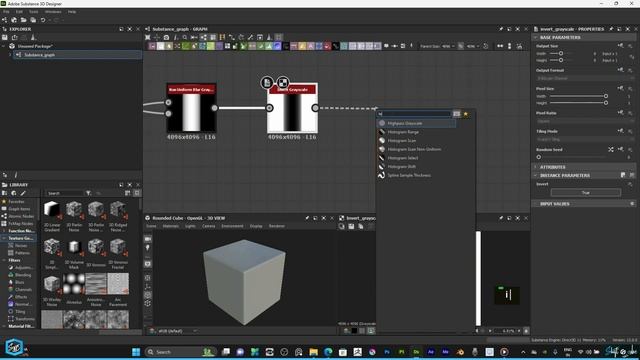Open the Pixel Ratio dropdown
Screen dimensions: 640x360
click(584, 121)
